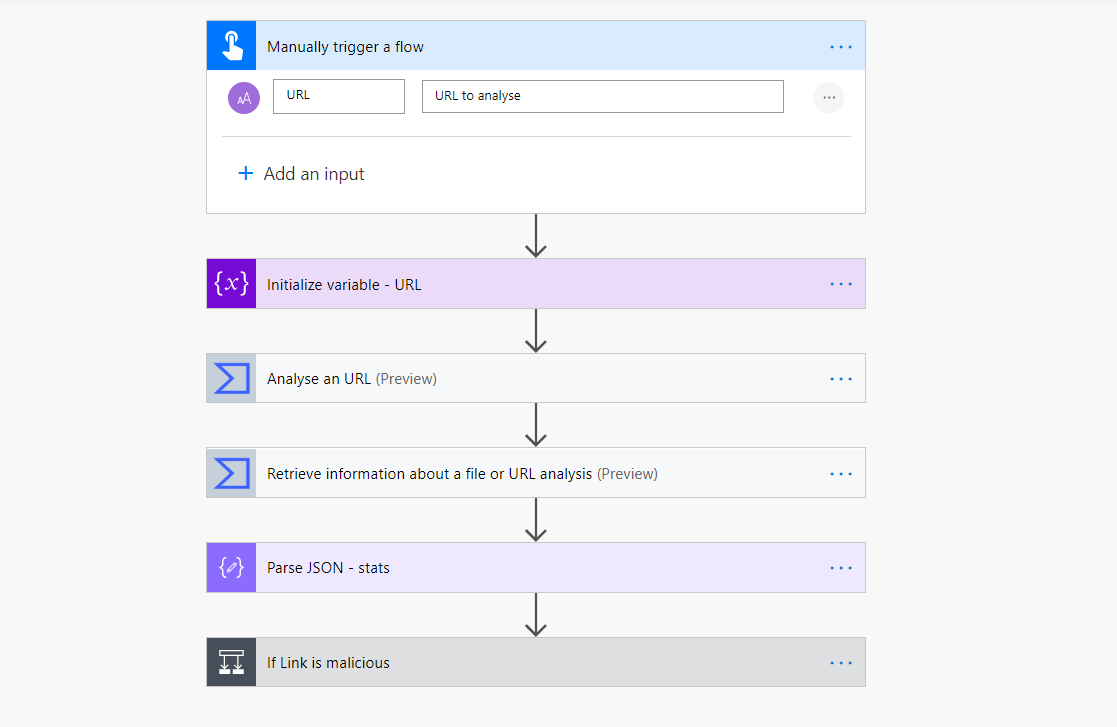The height and width of the screenshot is (727, 1117).
Task: Open the Retrieve information ellipsis menu
Action: coord(840,472)
